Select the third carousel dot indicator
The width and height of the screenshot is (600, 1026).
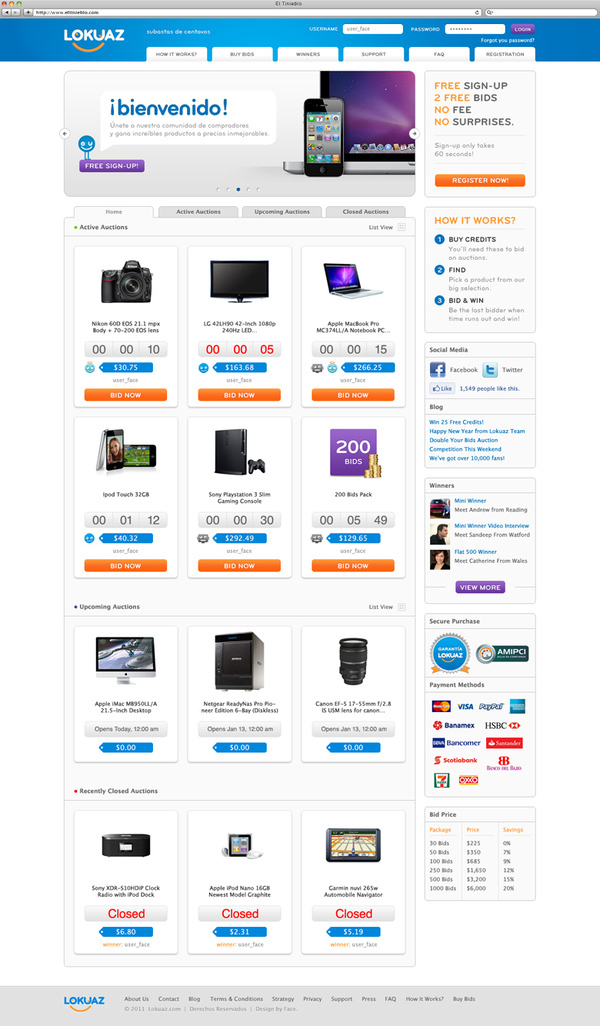click(238, 189)
